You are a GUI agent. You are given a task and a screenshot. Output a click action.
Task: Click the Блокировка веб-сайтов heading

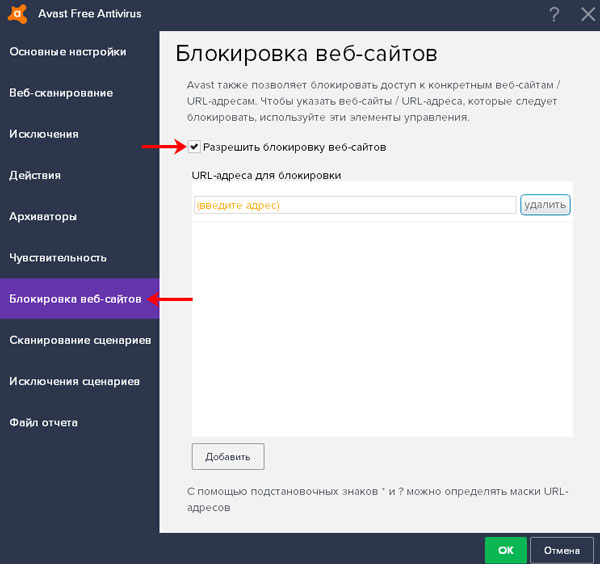click(x=306, y=54)
